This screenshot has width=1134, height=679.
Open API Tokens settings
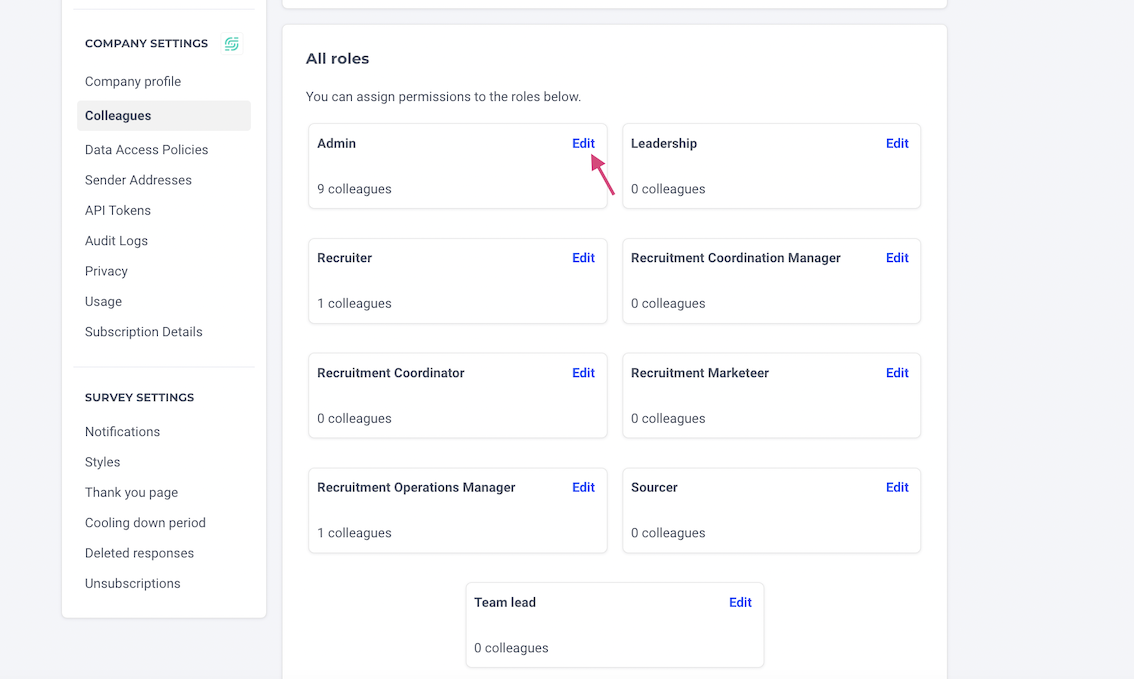(118, 211)
